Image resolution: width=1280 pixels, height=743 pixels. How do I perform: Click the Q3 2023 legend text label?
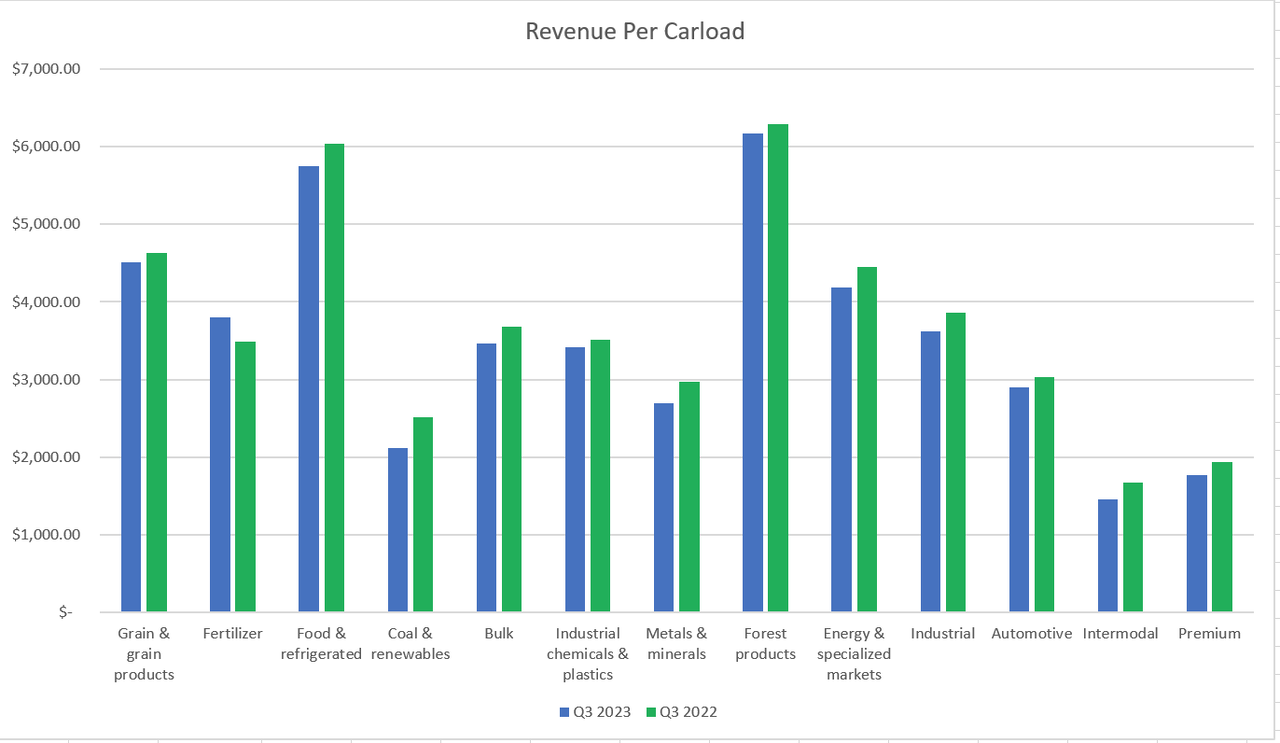pyautogui.click(x=601, y=713)
